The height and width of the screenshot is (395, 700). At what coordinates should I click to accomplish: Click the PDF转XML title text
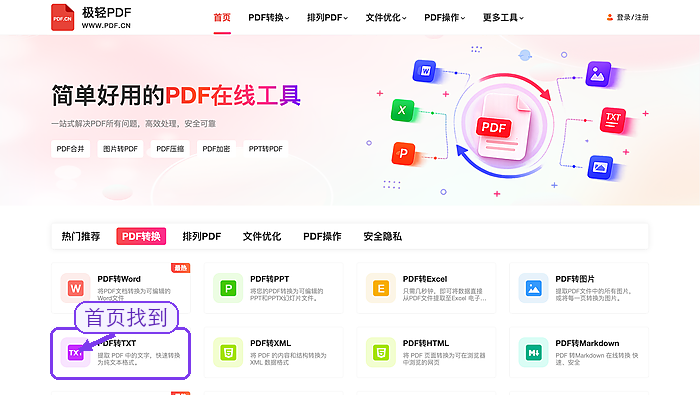coord(271,343)
